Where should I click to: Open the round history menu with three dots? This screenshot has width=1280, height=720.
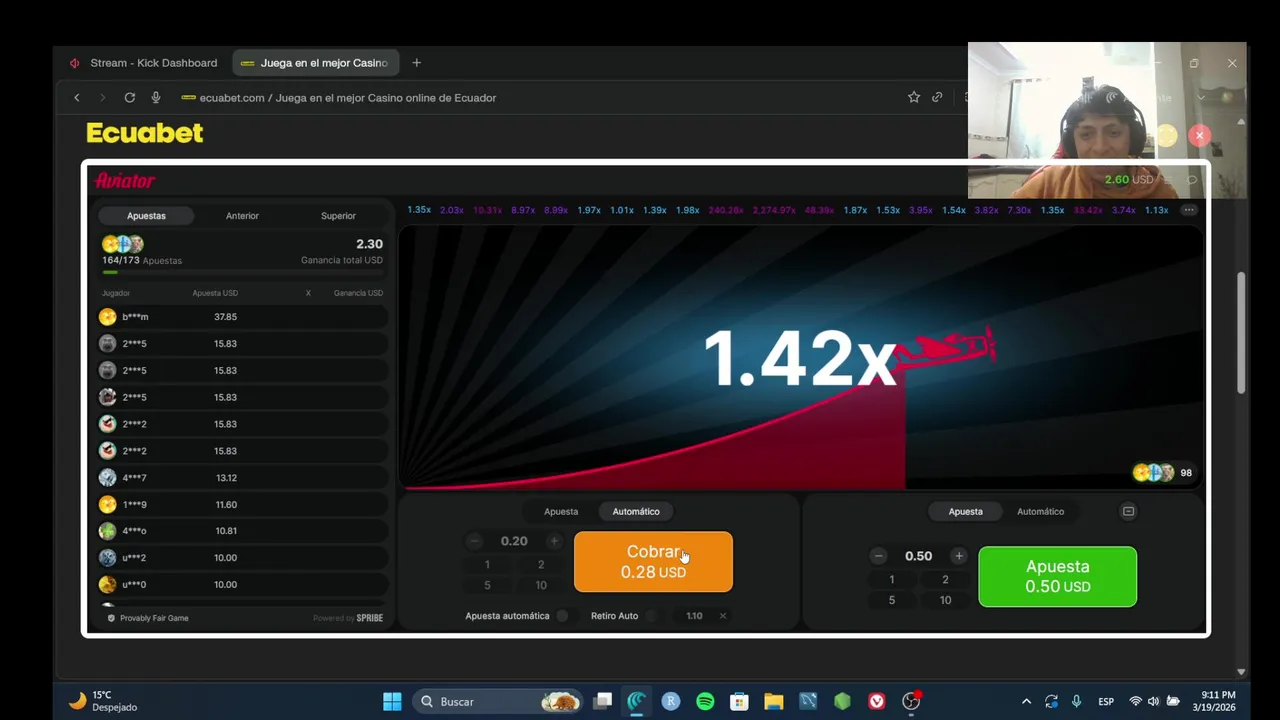pyautogui.click(x=1188, y=210)
